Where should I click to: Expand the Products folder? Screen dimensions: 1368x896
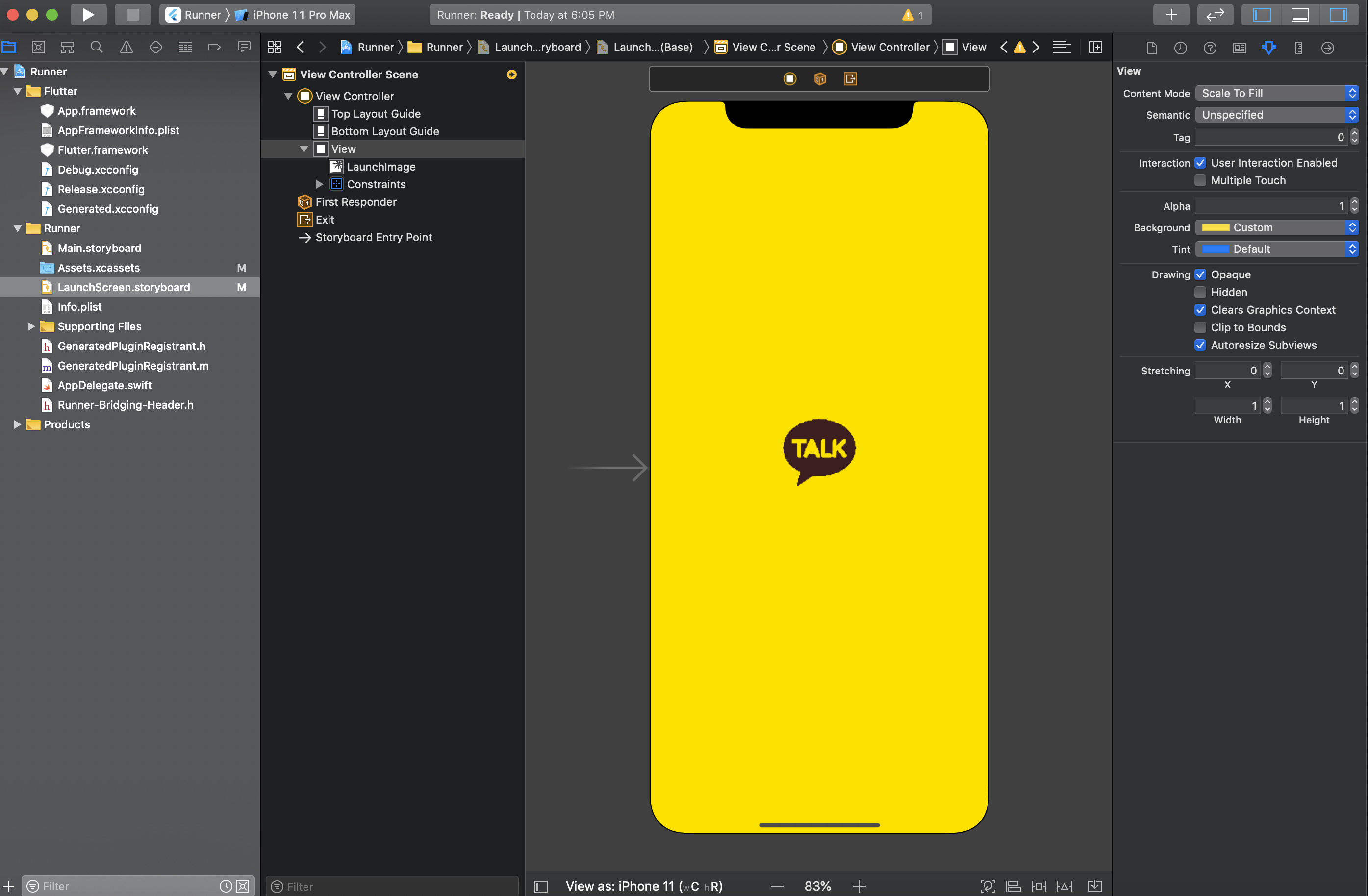(x=17, y=425)
